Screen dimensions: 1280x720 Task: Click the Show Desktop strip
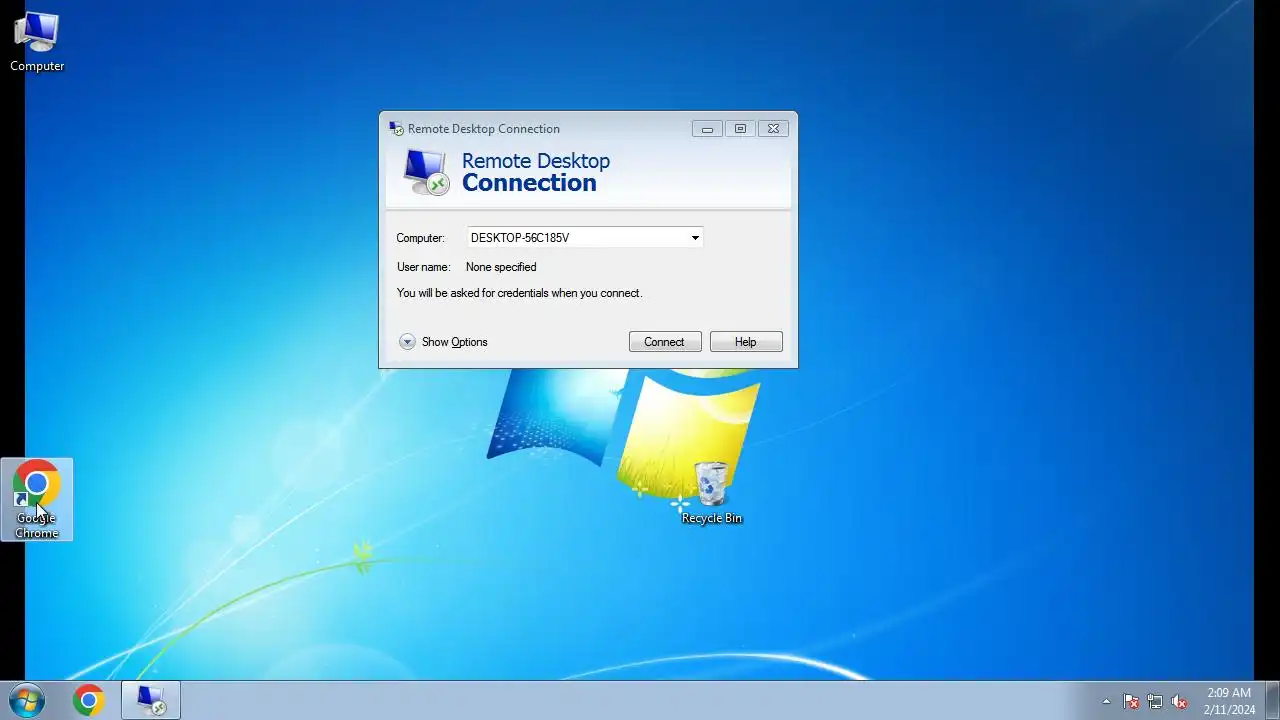1272,701
